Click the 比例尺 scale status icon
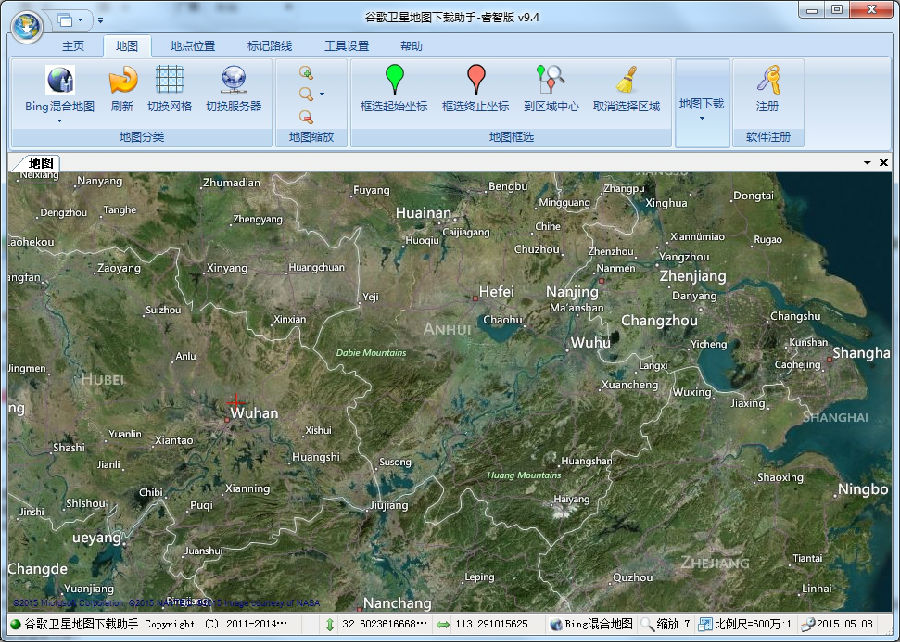The image size is (900, 642). click(x=705, y=624)
